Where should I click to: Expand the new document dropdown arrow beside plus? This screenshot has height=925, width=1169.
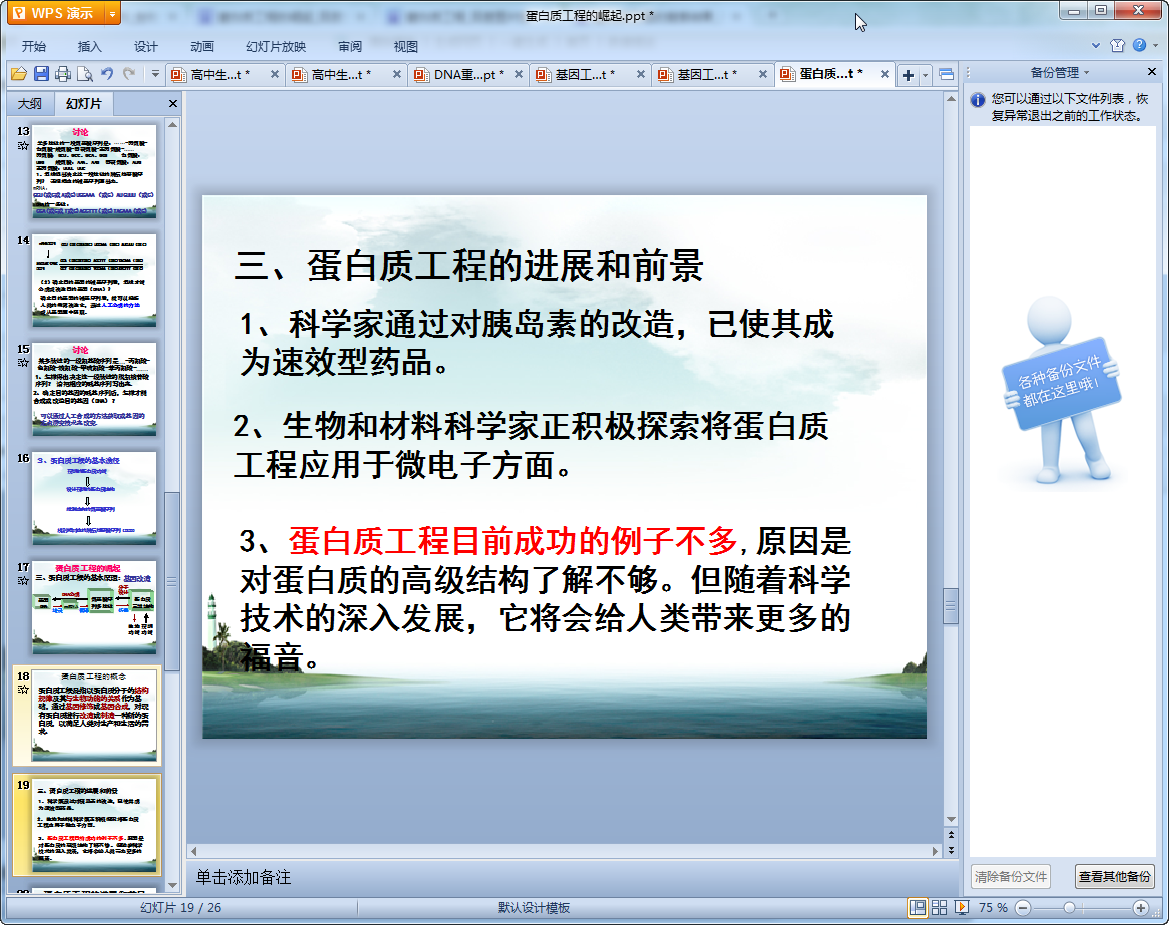(x=925, y=75)
